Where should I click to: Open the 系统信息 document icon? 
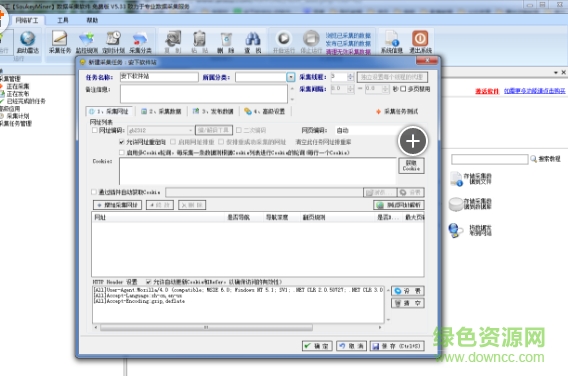[x=392, y=38]
